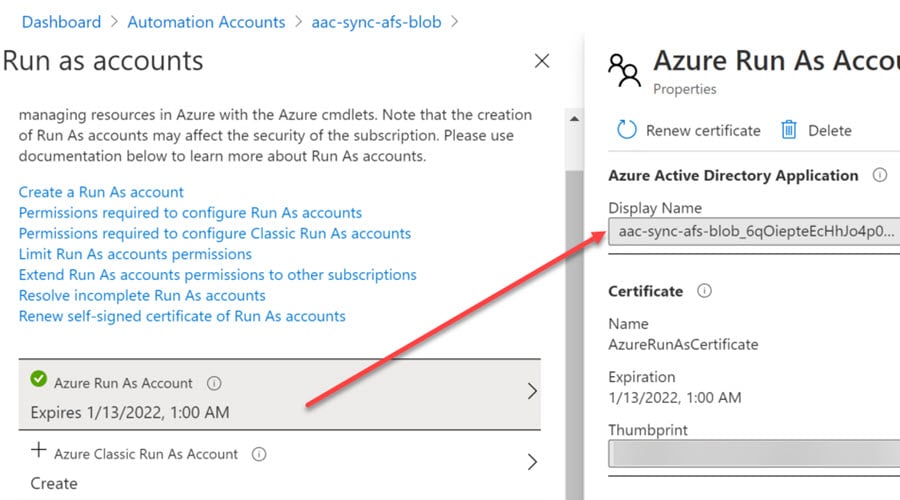Open Renew self-signed certificate link
900x500 pixels.
[x=182, y=316]
